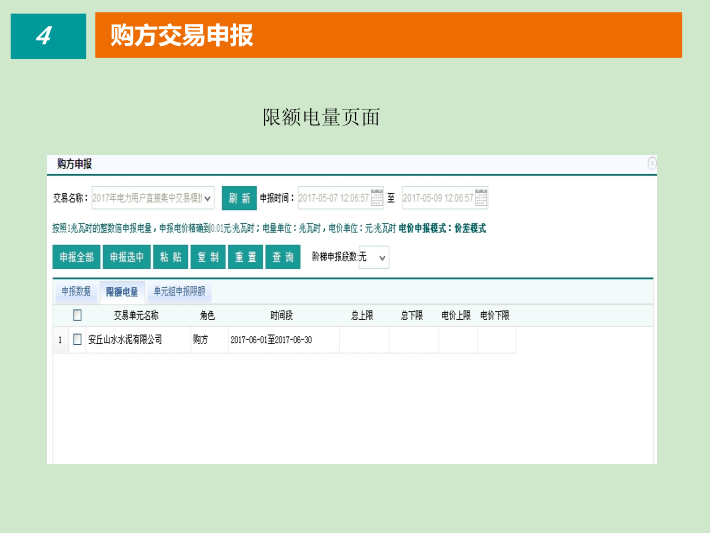Select the 限额电量 tab

(122, 292)
